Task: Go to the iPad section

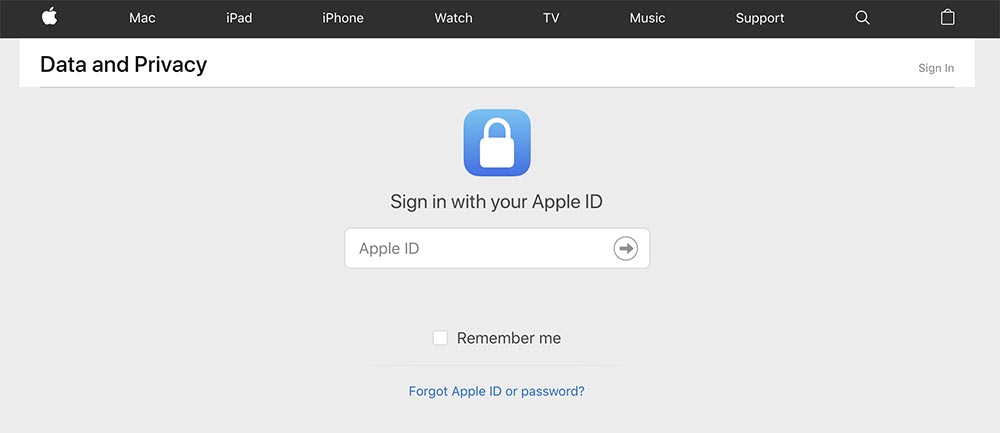Action: 239,18
